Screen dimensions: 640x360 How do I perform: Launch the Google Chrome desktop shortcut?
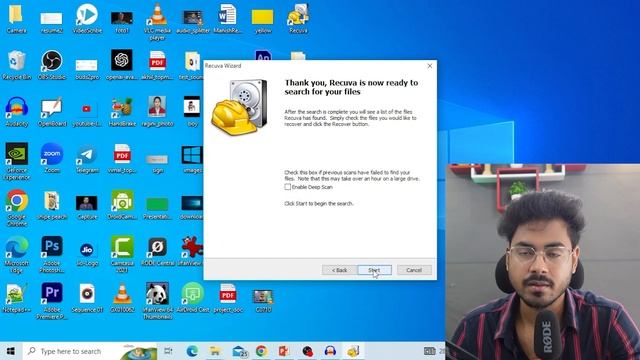click(16, 207)
